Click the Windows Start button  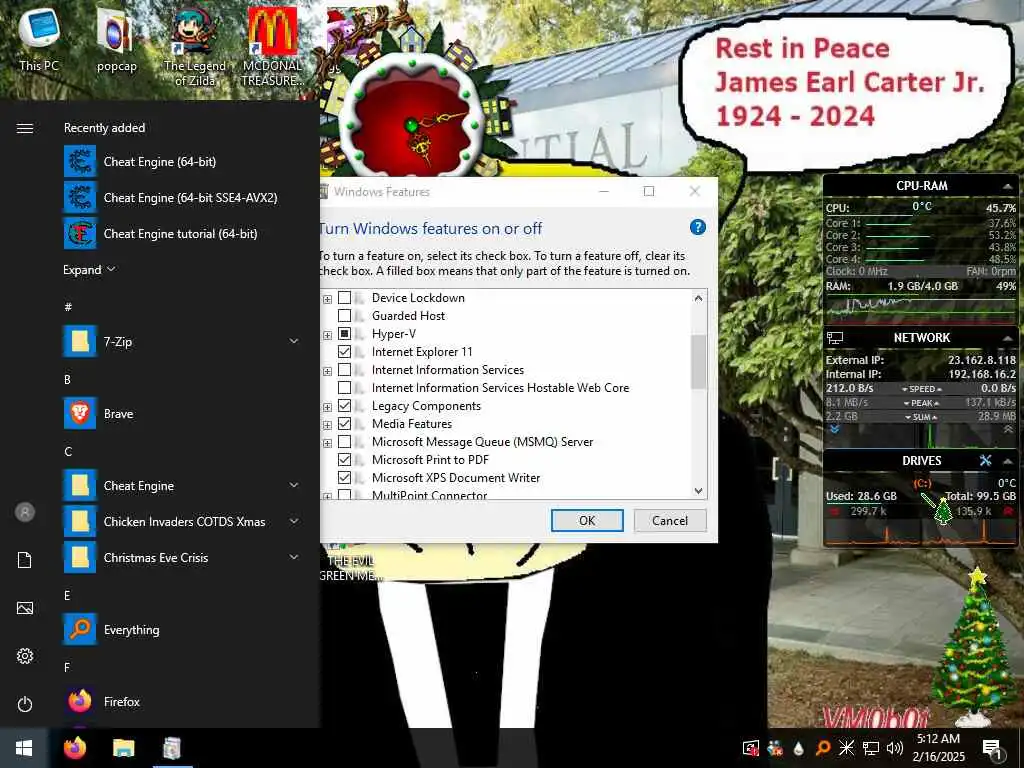point(24,748)
